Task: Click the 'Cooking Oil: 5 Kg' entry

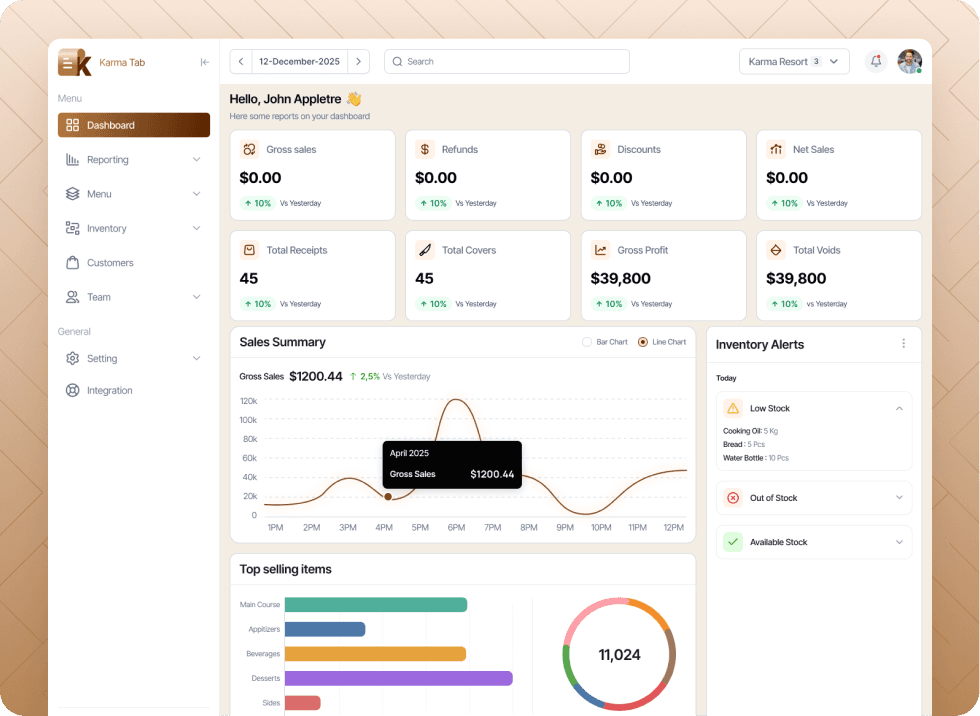Action: point(750,431)
